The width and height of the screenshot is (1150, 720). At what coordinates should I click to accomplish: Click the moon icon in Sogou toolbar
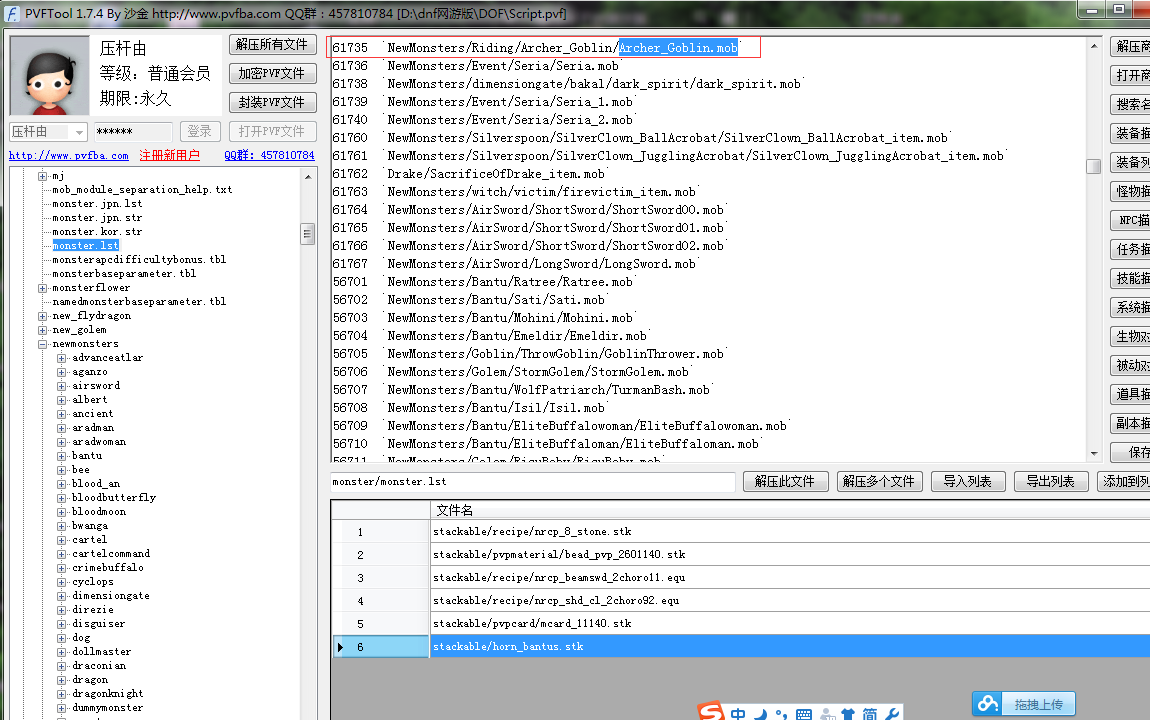760,714
